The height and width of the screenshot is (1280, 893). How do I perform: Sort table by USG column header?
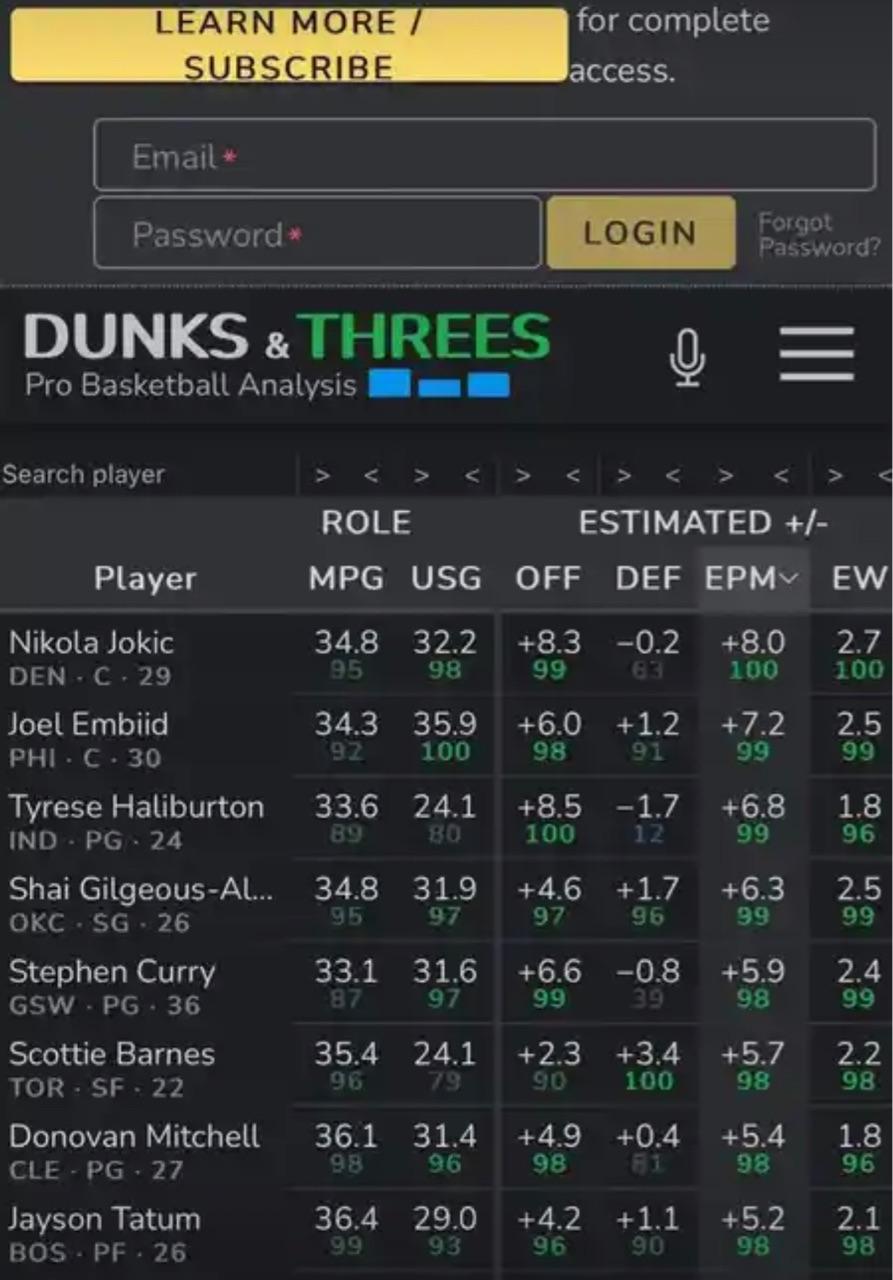(446, 578)
